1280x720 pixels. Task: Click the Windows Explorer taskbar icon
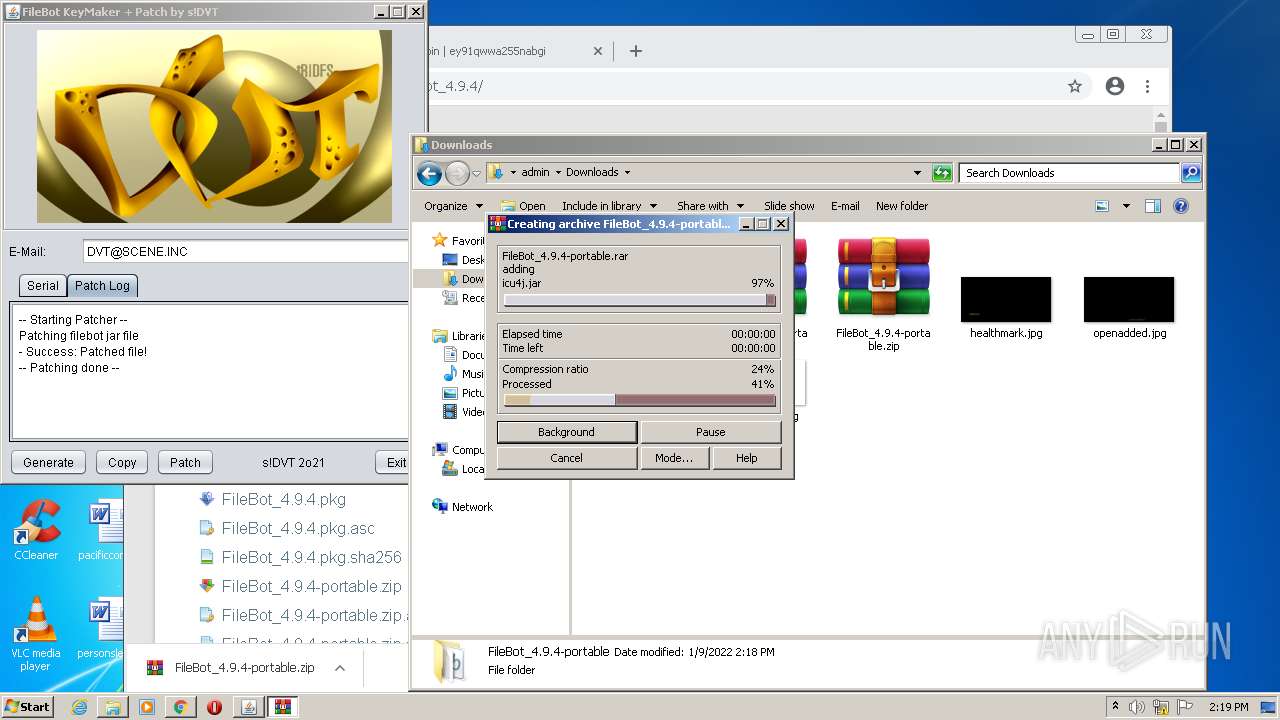[x=113, y=707]
